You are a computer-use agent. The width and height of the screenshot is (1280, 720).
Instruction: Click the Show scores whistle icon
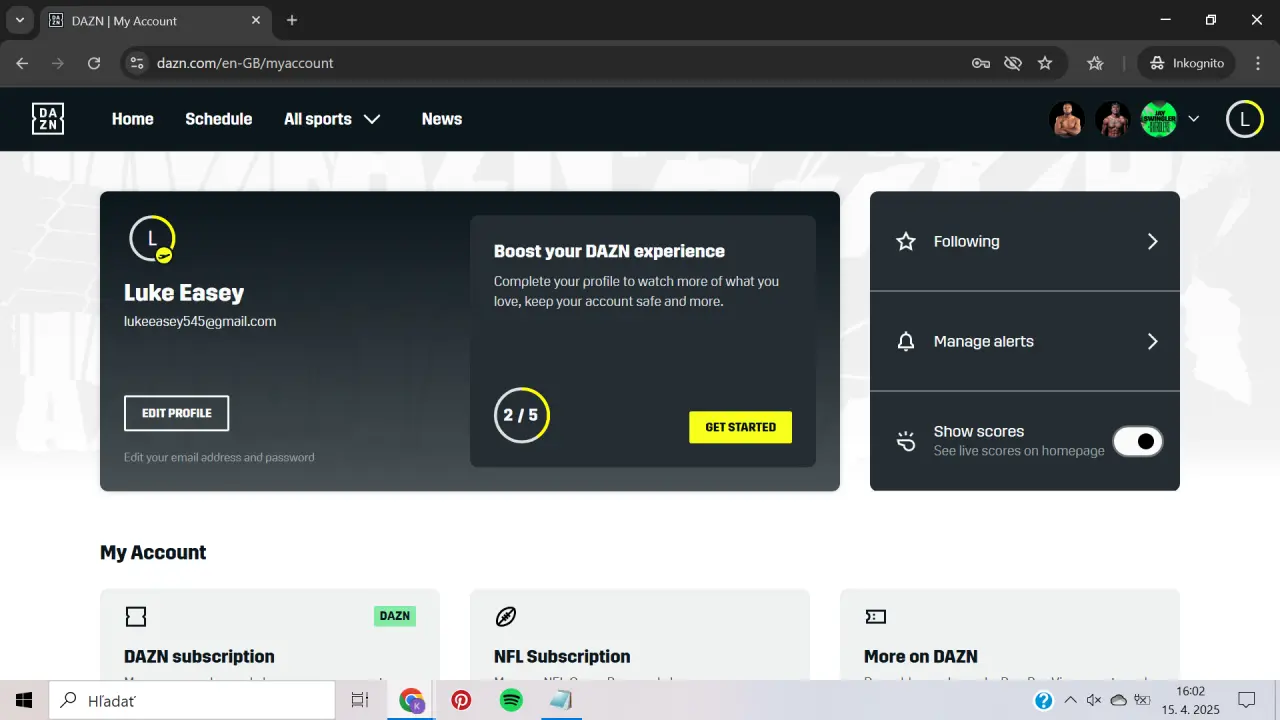[x=906, y=441]
